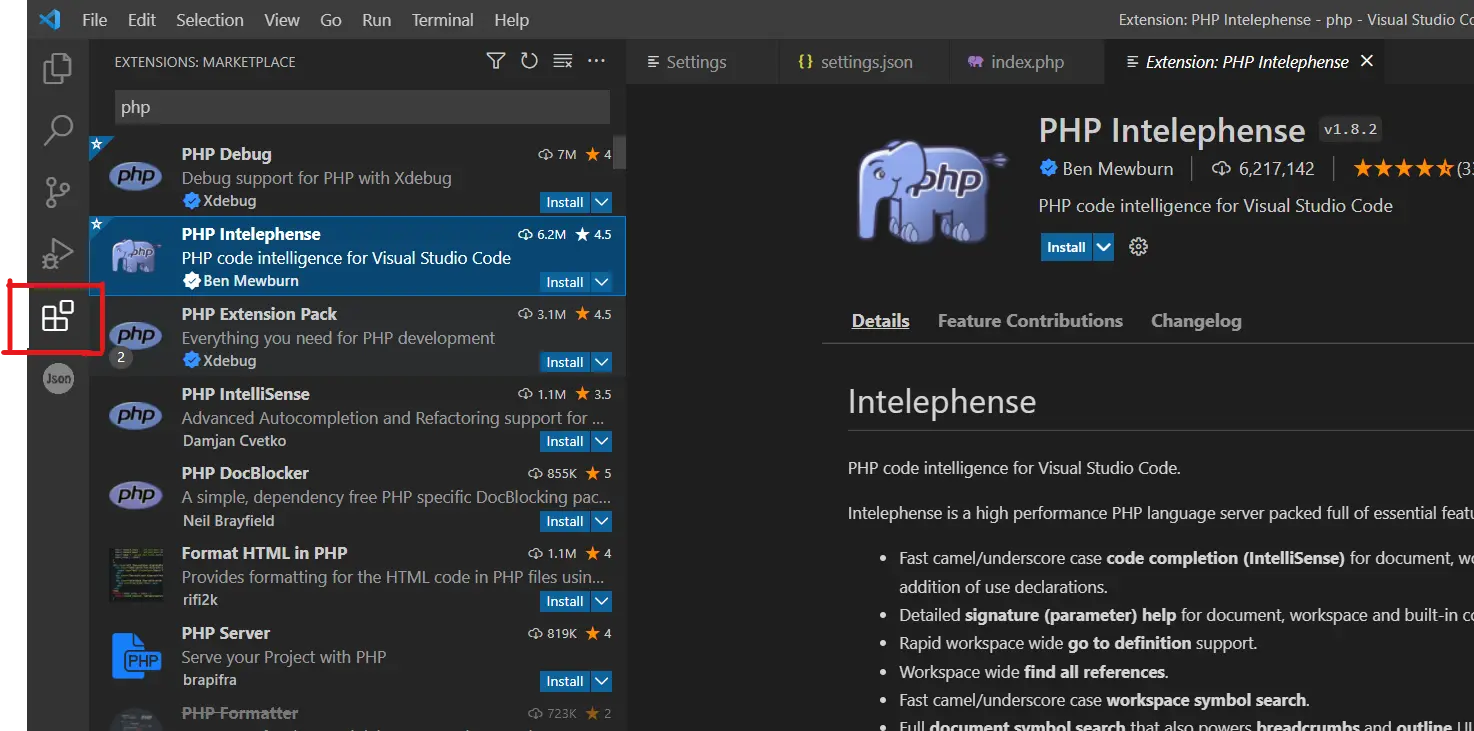Open the Extensions view icon
The height and width of the screenshot is (731, 1474).
(x=58, y=316)
